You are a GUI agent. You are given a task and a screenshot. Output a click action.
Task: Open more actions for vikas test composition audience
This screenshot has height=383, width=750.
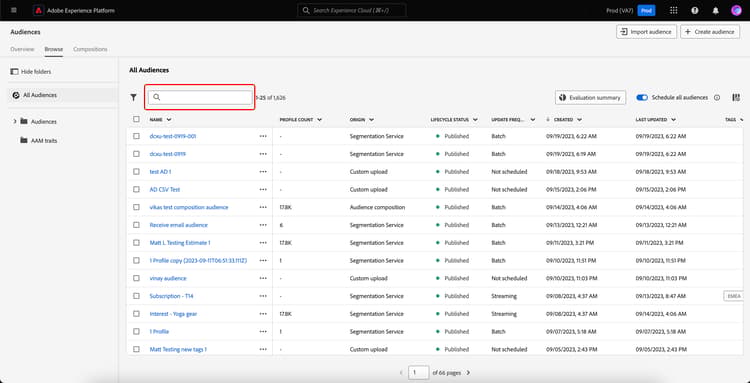click(x=263, y=207)
